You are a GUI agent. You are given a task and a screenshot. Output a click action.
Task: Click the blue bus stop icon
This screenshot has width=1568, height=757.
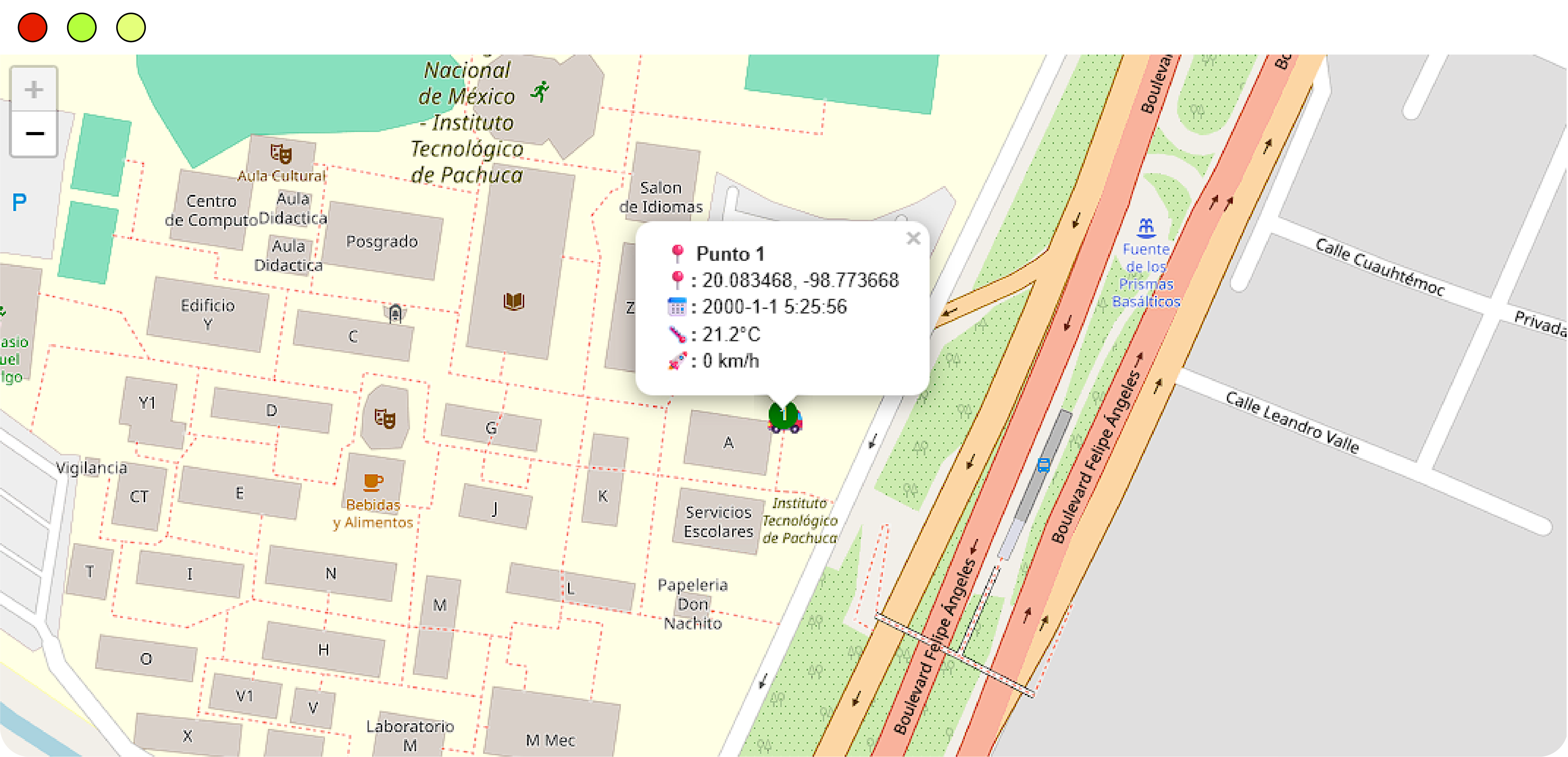pos(1043,466)
